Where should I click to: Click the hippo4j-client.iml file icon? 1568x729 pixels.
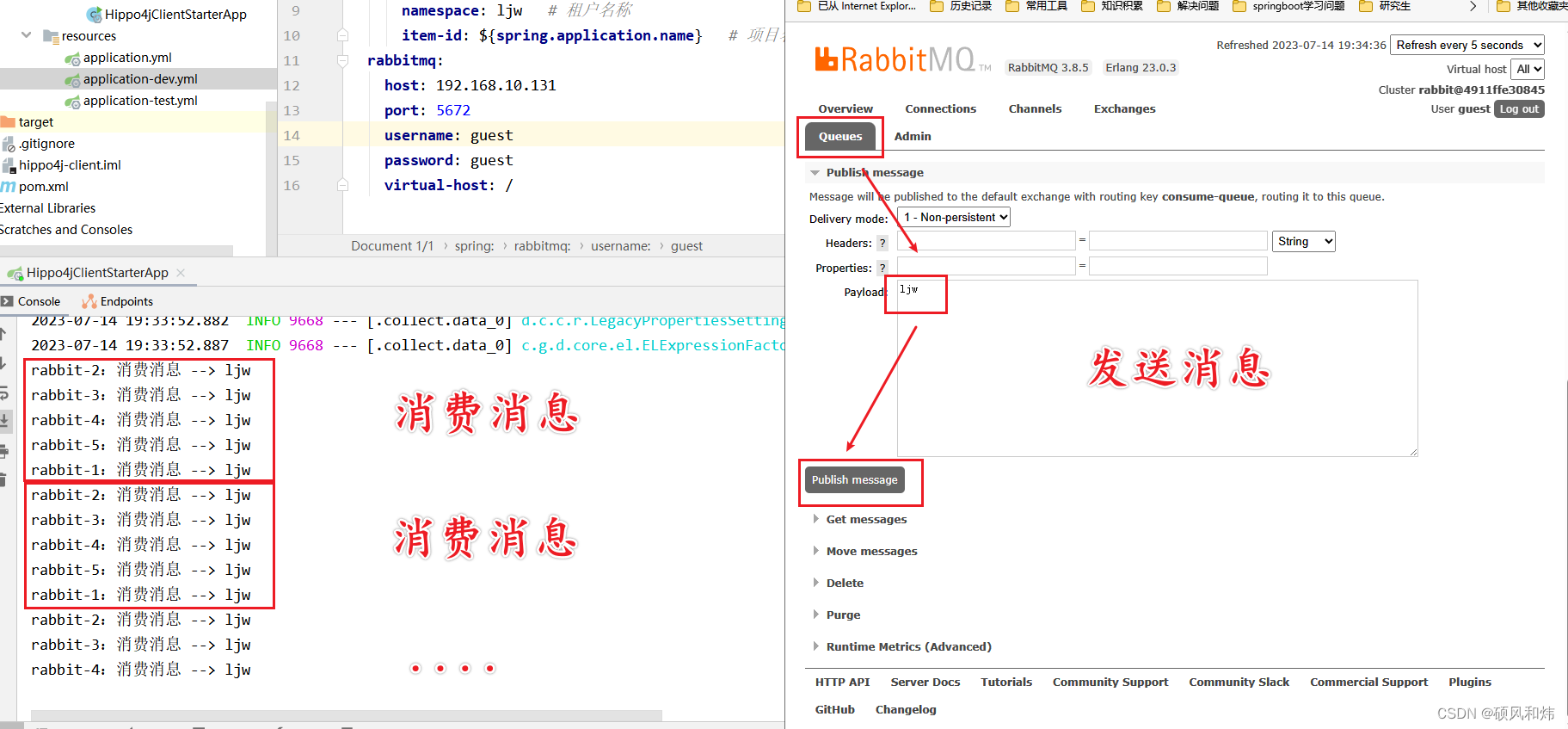[x=9, y=165]
